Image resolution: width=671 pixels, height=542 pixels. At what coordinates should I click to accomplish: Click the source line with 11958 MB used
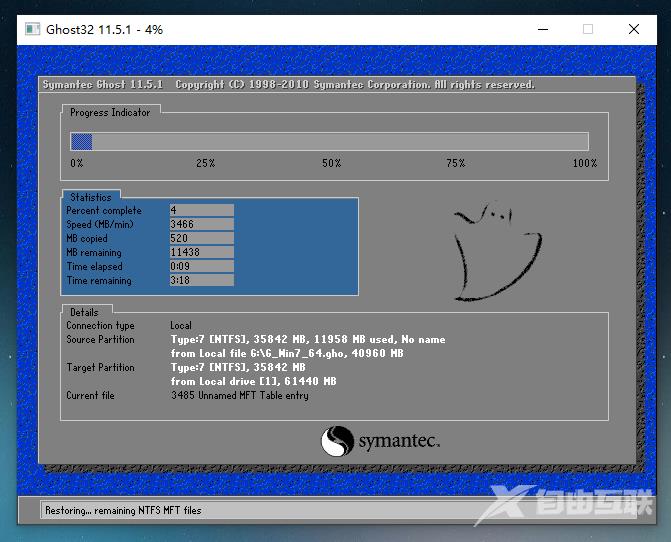tap(308, 340)
